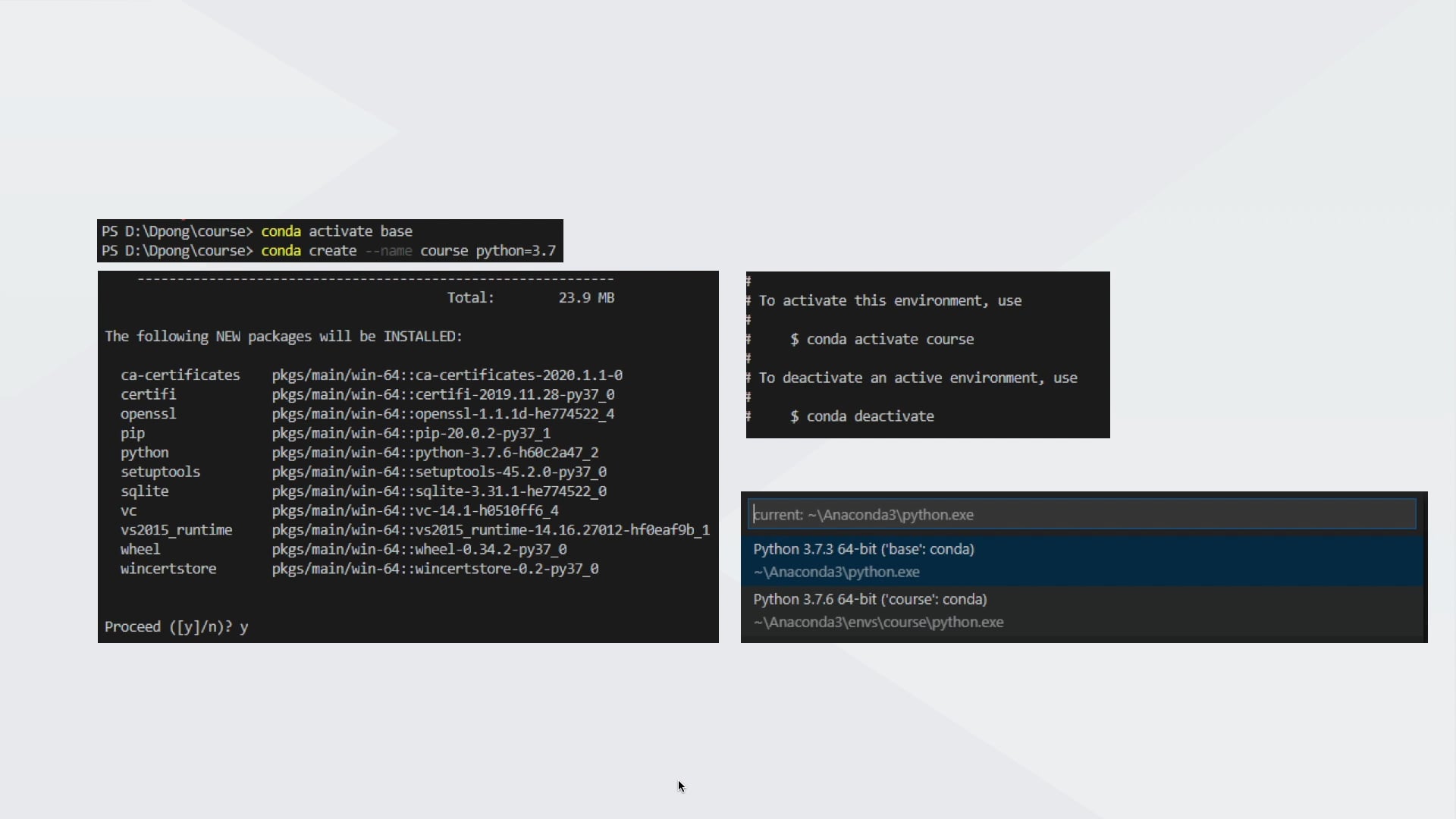Click 'conda create --name course python=3.7' command
The height and width of the screenshot is (819, 1456).
[x=408, y=251]
